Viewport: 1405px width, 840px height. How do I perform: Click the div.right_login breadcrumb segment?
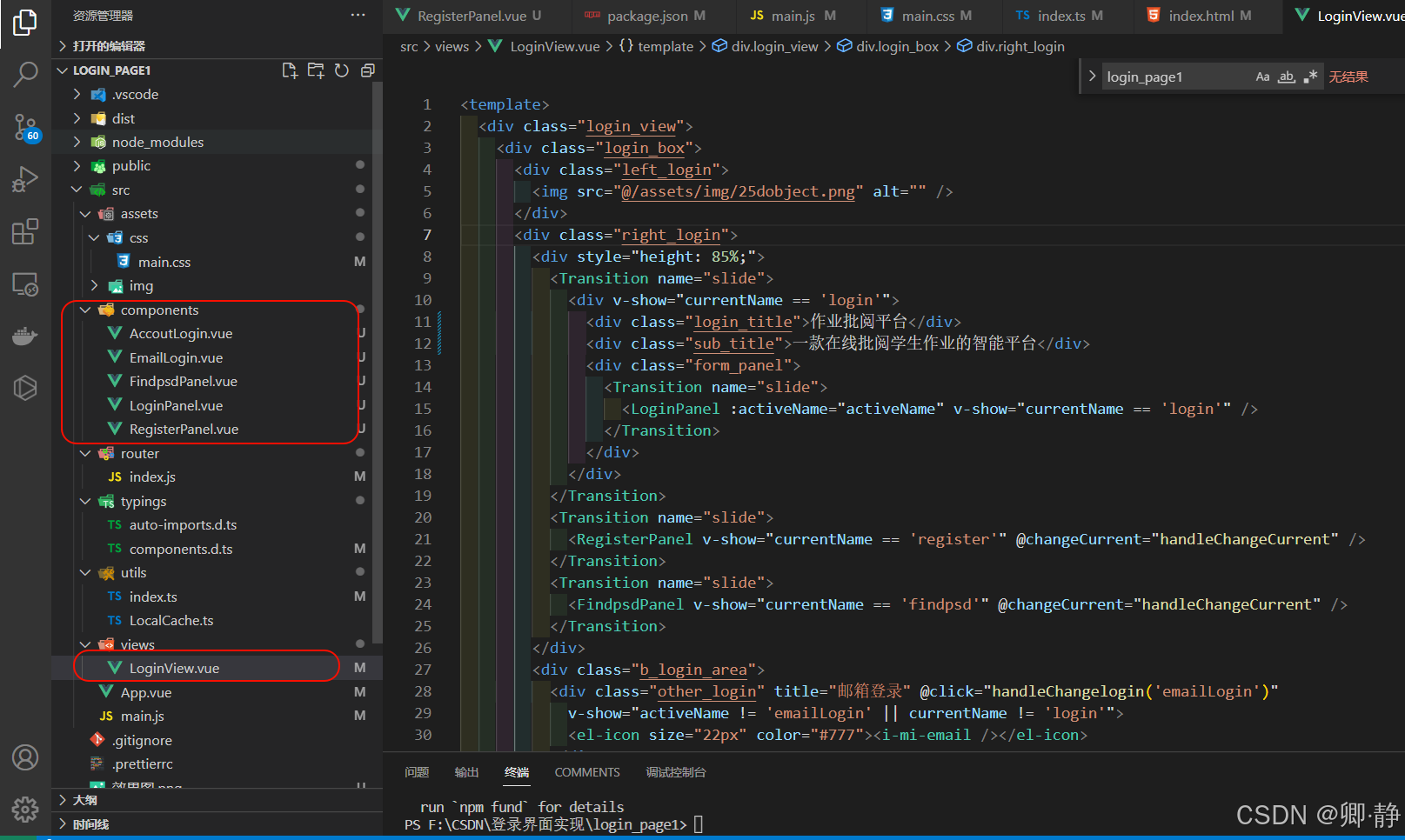(1020, 46)
